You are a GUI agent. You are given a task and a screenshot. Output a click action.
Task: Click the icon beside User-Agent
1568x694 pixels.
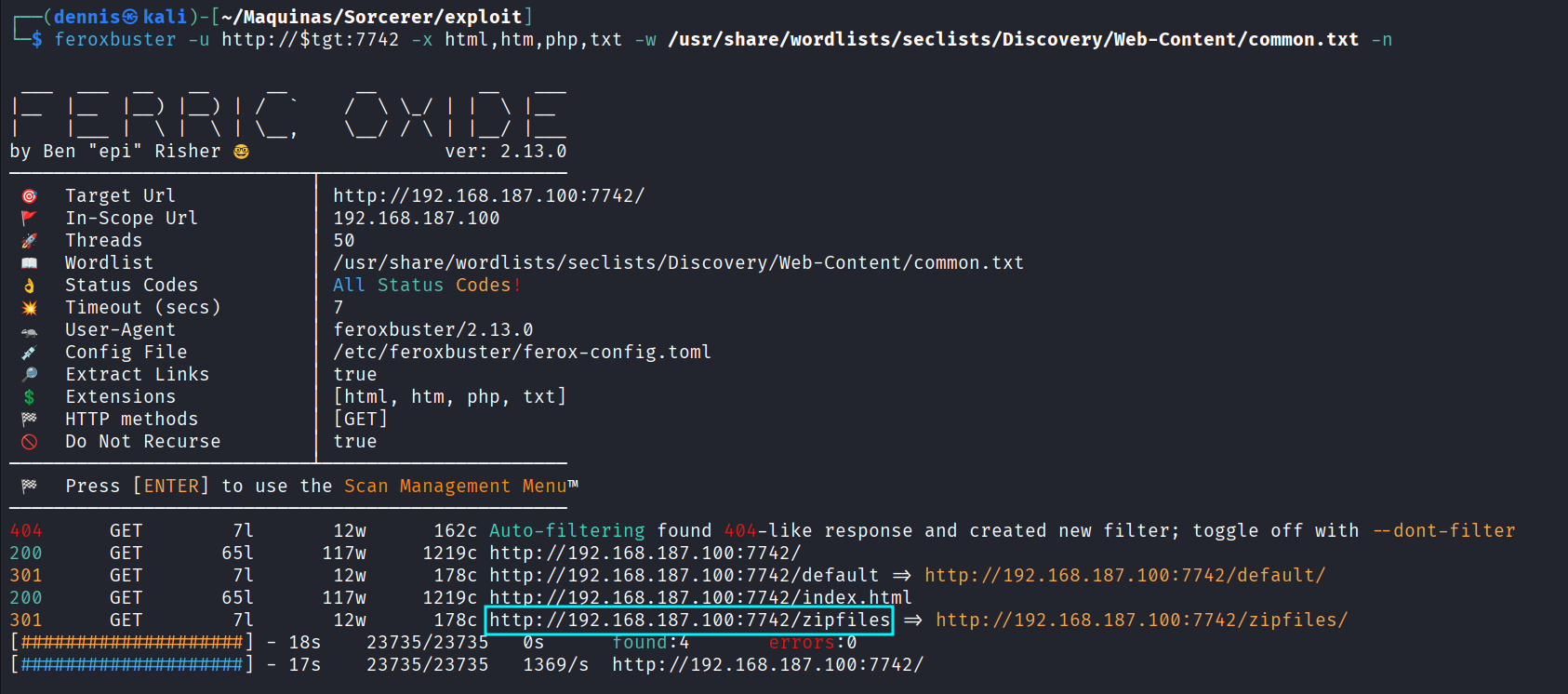tap(30, 330)
